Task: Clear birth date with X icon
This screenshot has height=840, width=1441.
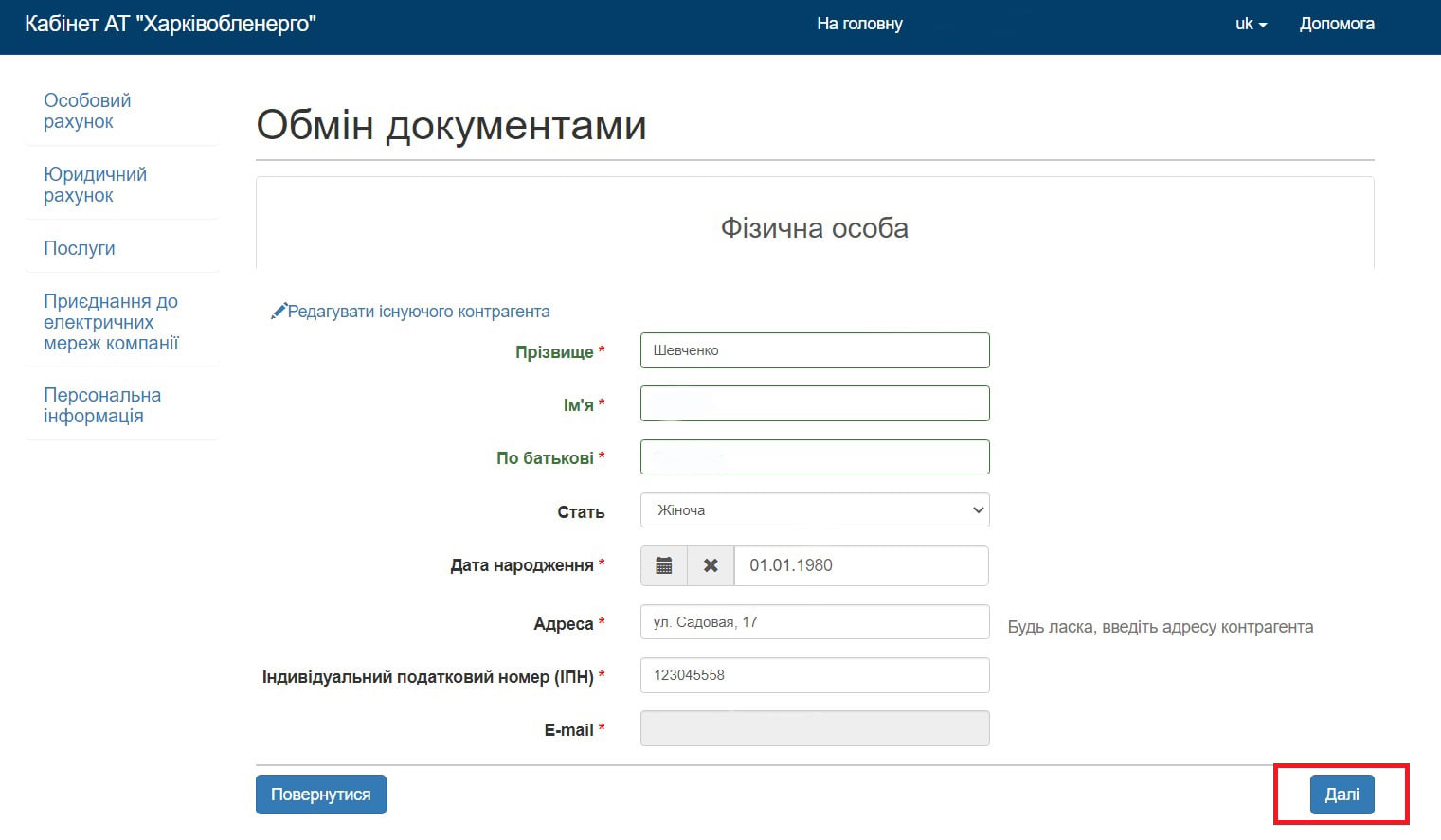Action: [x=711, y=565]
